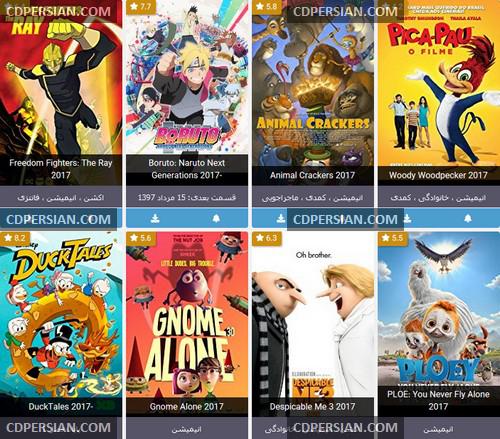Screen dimensions: 500x439
Task: Click the 5.5 star rating on PLOE
Action: point(393,238)
